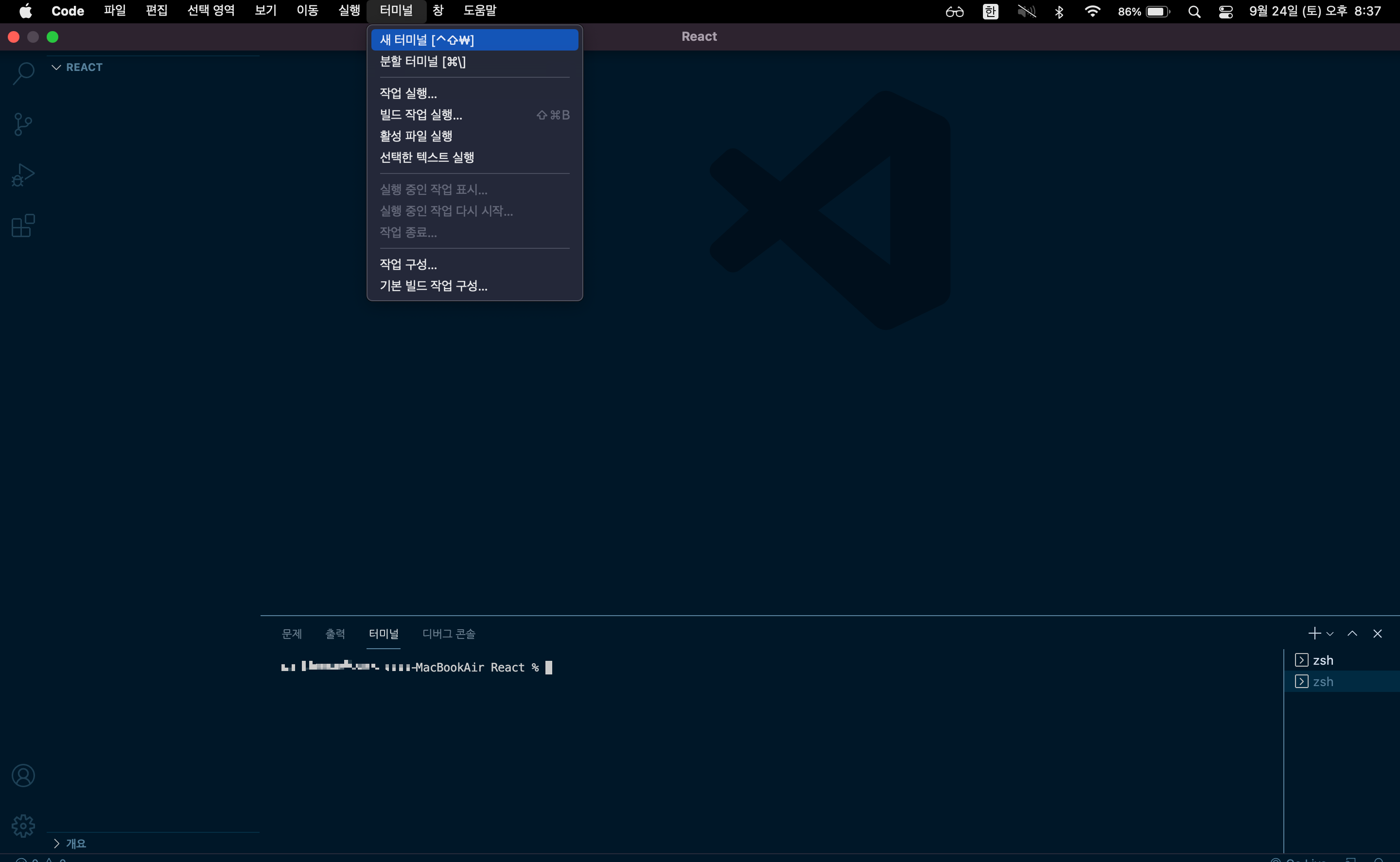Open the Wi-Fi status menu
Screen dimensions: 1400x862
1092,11
